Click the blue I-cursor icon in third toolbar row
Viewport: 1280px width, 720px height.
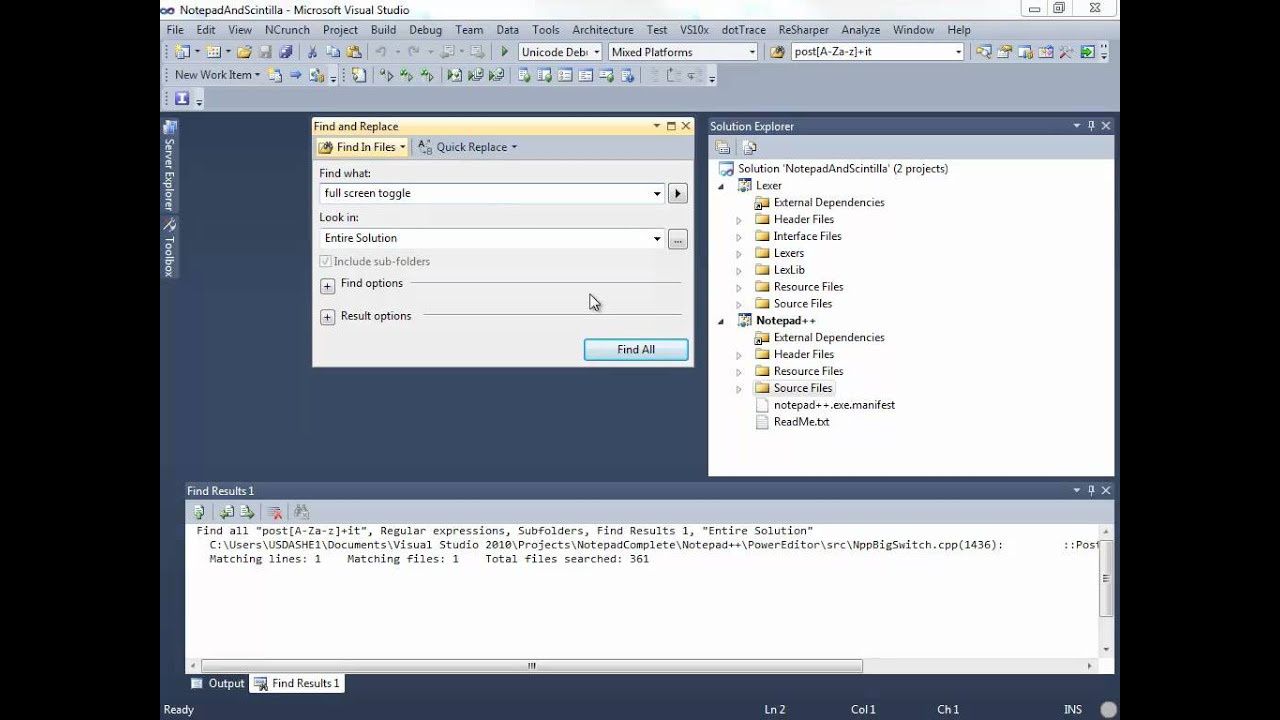click(x=182, y=98)
